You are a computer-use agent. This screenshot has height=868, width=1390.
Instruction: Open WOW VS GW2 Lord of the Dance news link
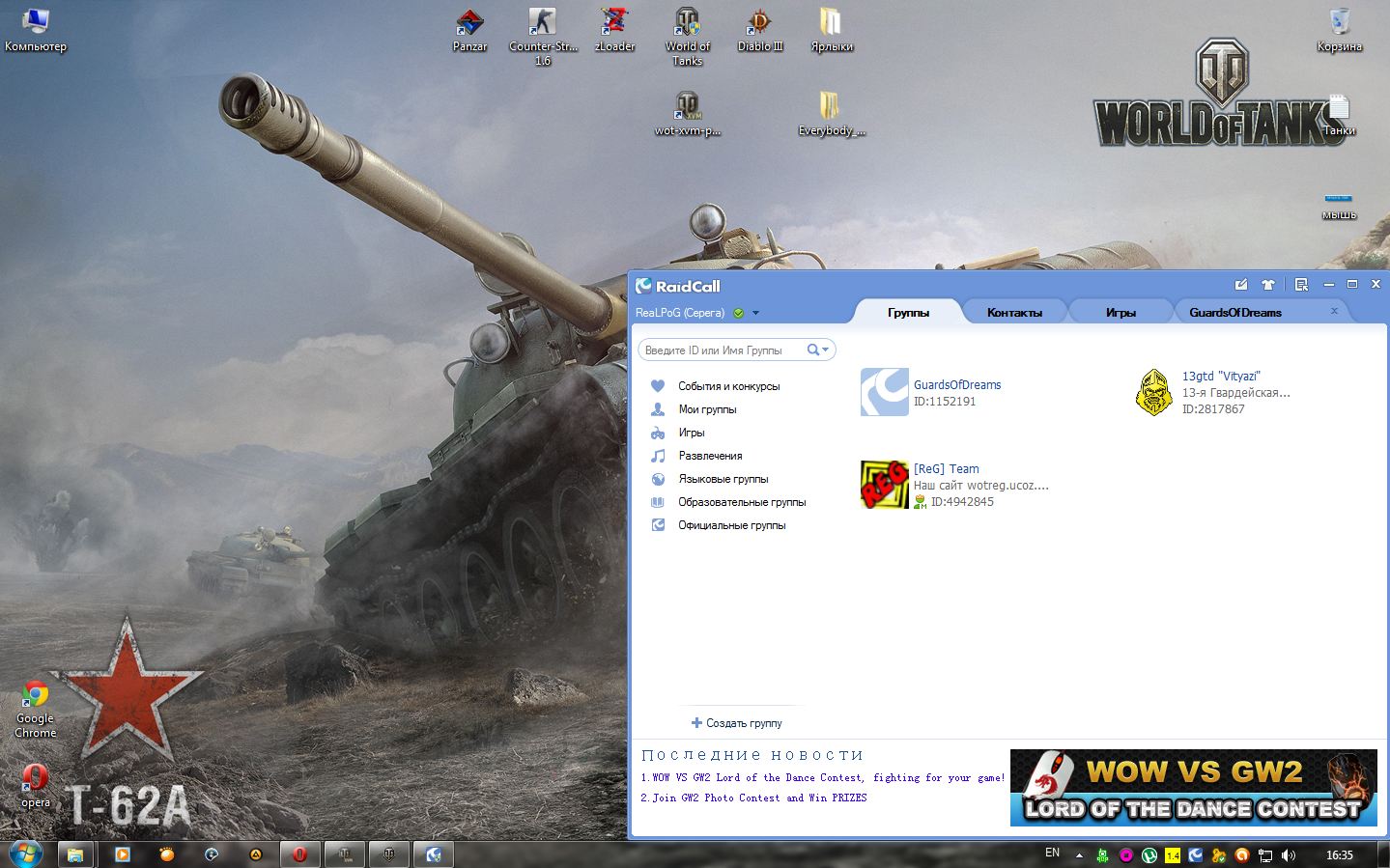(823, 777)
